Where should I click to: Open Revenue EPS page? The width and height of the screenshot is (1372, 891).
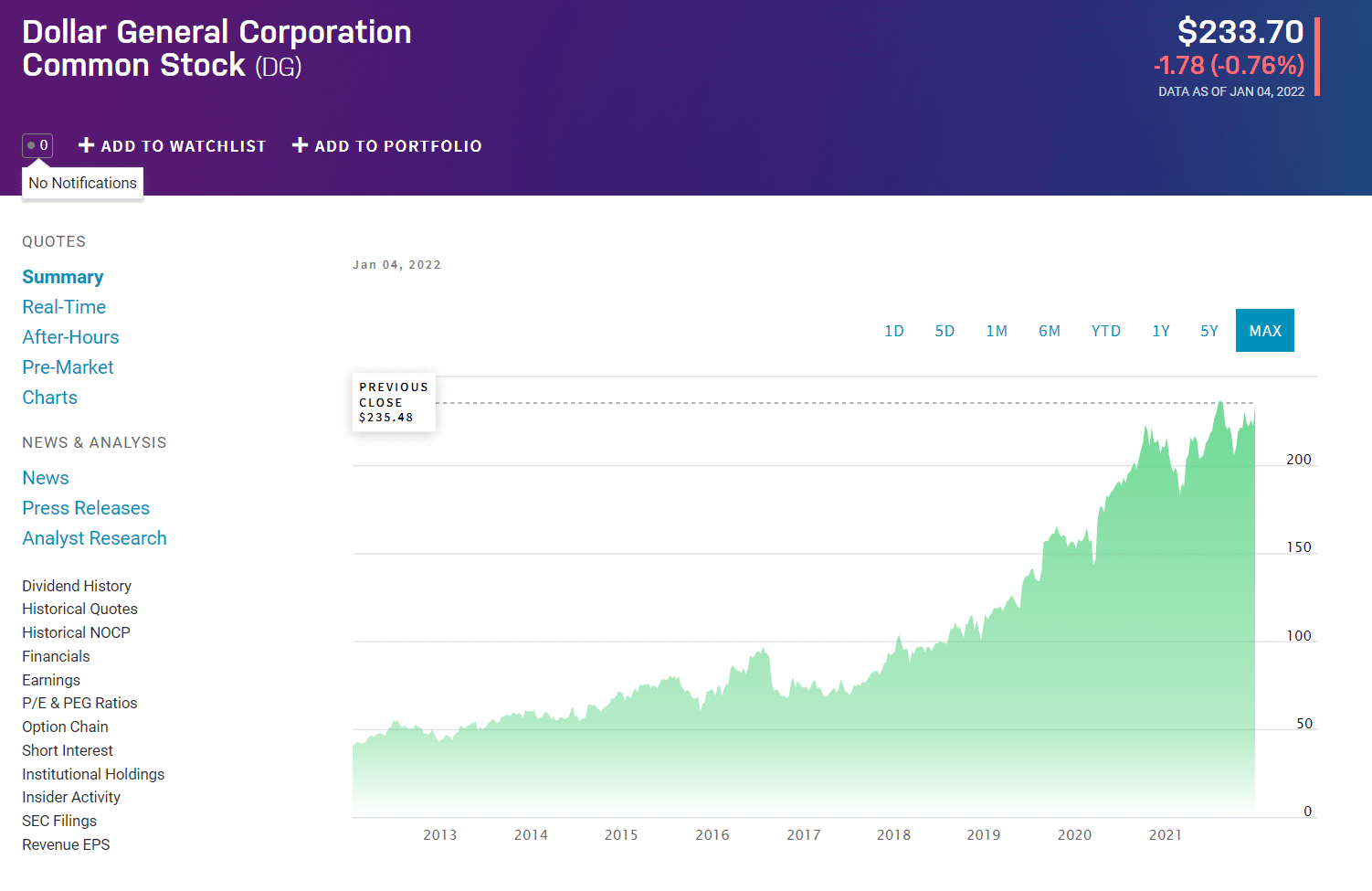pos(66,844)
